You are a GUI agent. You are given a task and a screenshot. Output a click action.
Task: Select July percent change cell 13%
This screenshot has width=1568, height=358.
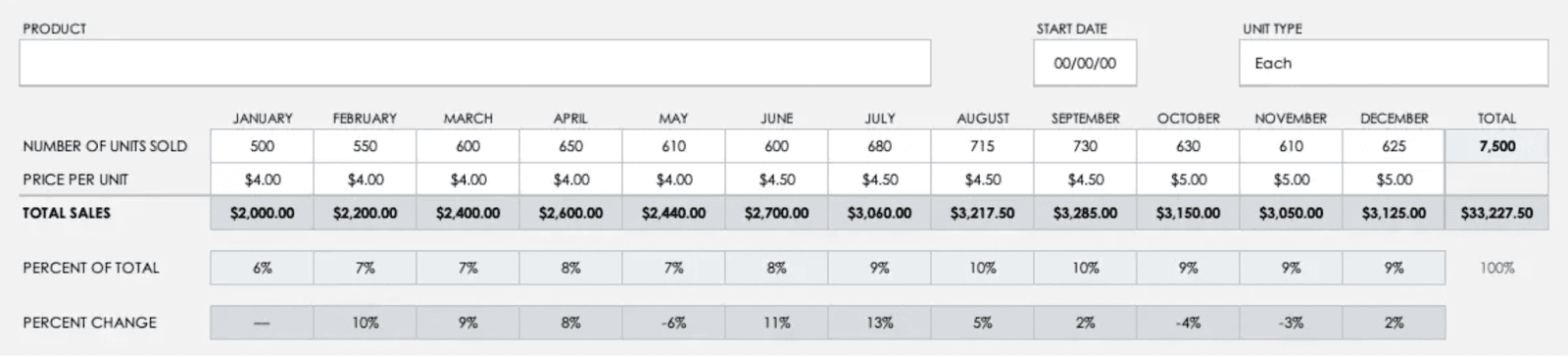point(879,323)
